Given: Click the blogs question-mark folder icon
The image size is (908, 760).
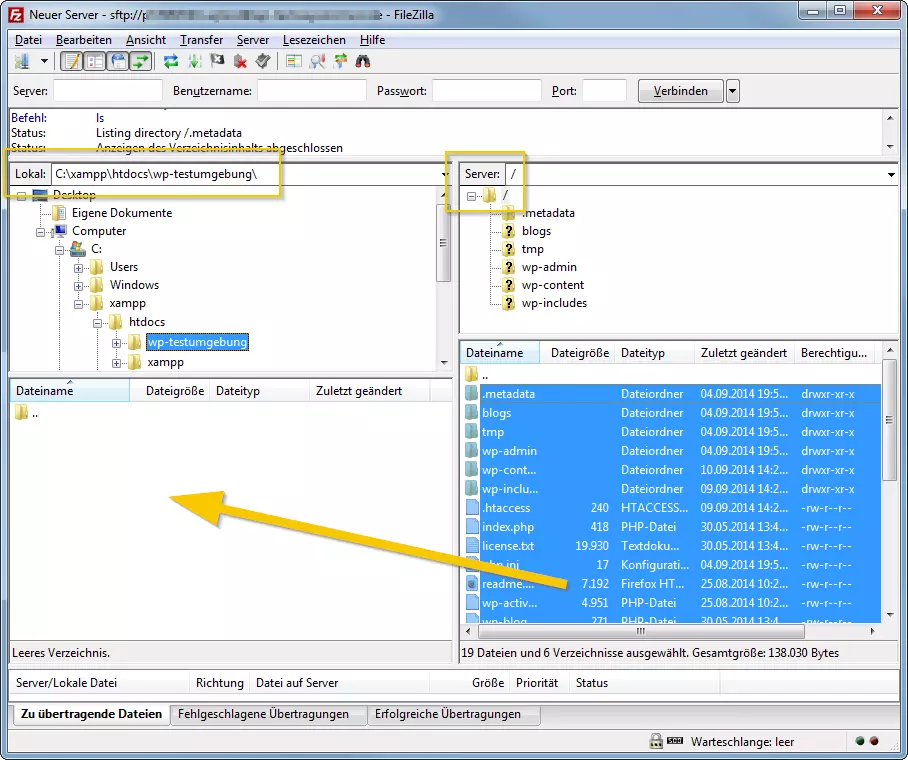Looking at the screenshot, I should coord(508,231).
